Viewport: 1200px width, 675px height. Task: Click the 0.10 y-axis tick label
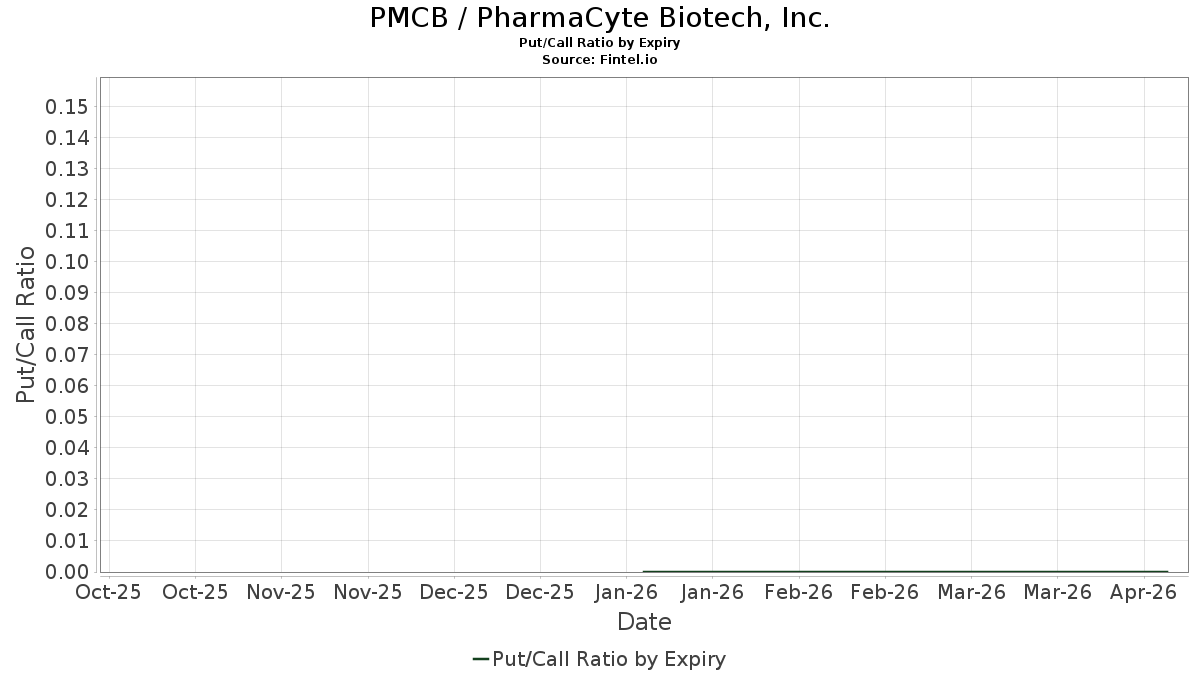pyautogui.click(x=67, y=262)
